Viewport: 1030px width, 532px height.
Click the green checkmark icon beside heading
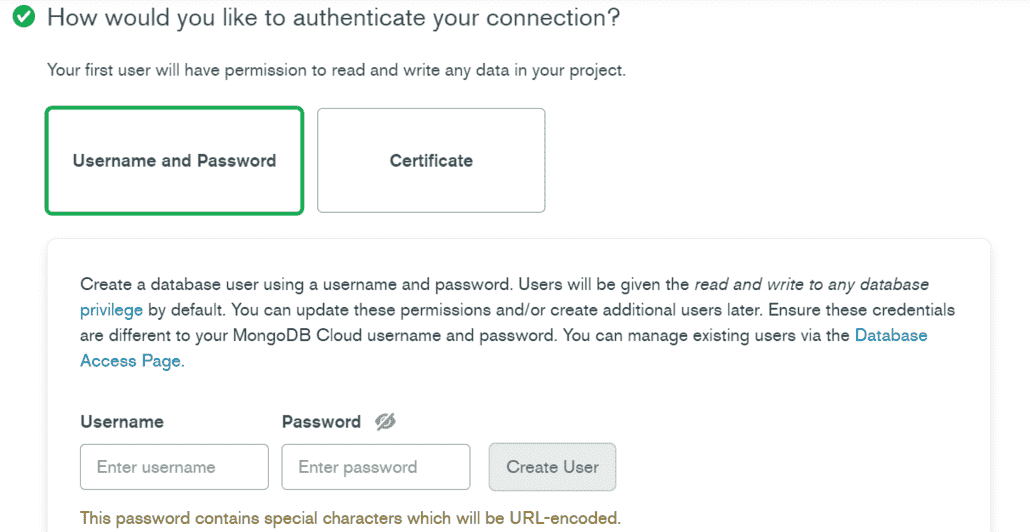click(24, 16)
